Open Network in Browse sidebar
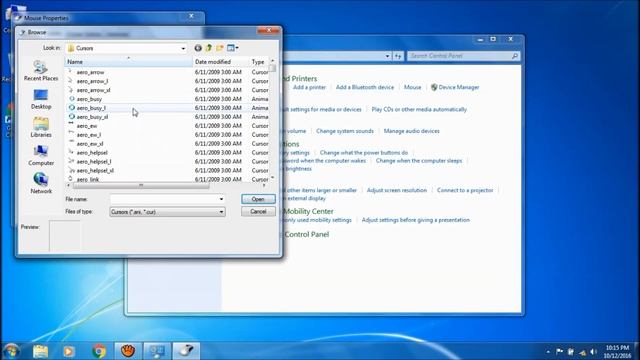 pyautogui.click(x=41, y=183)
